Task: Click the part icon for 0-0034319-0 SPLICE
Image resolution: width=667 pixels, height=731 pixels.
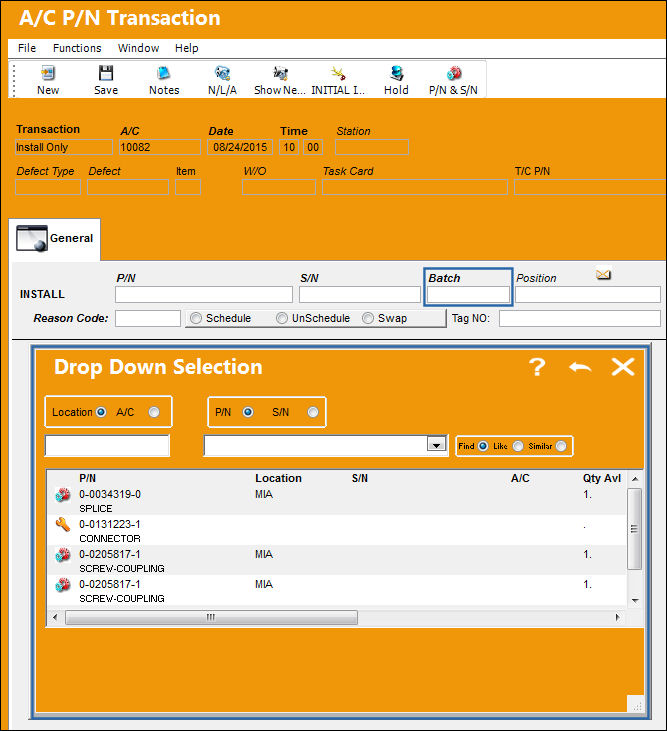Action: pyautogui.click(x=62, y=495)
